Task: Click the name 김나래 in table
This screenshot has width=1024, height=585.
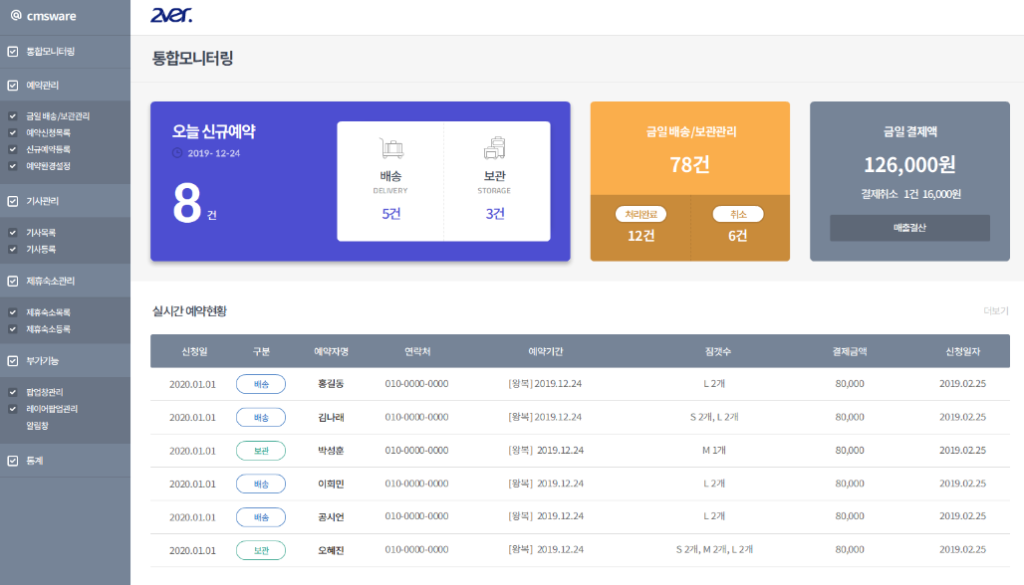Action: (x=331, y=417)
